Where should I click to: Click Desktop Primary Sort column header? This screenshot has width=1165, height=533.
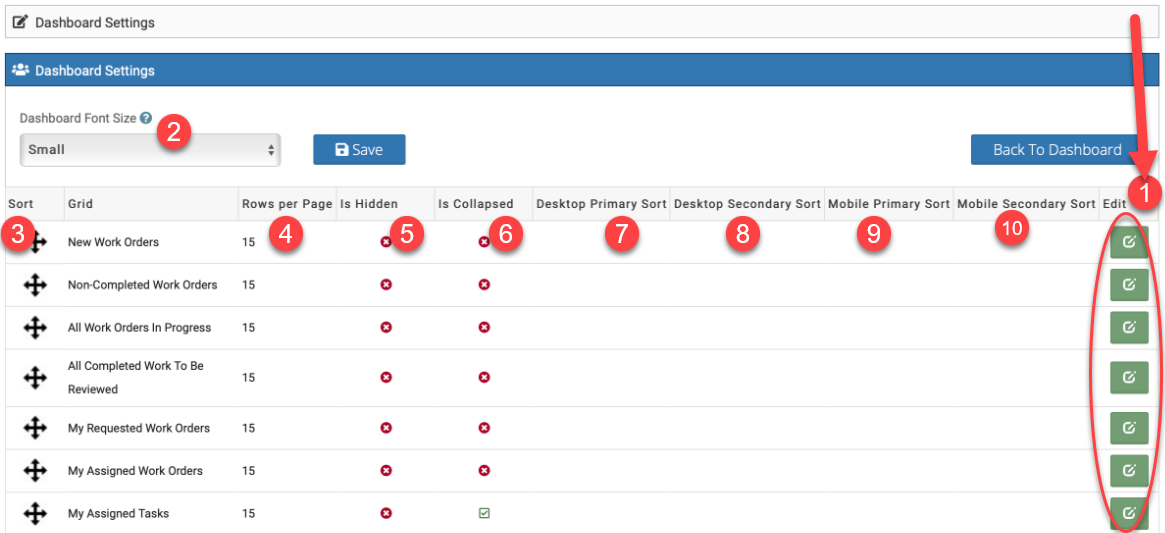(x=601, y=204)
